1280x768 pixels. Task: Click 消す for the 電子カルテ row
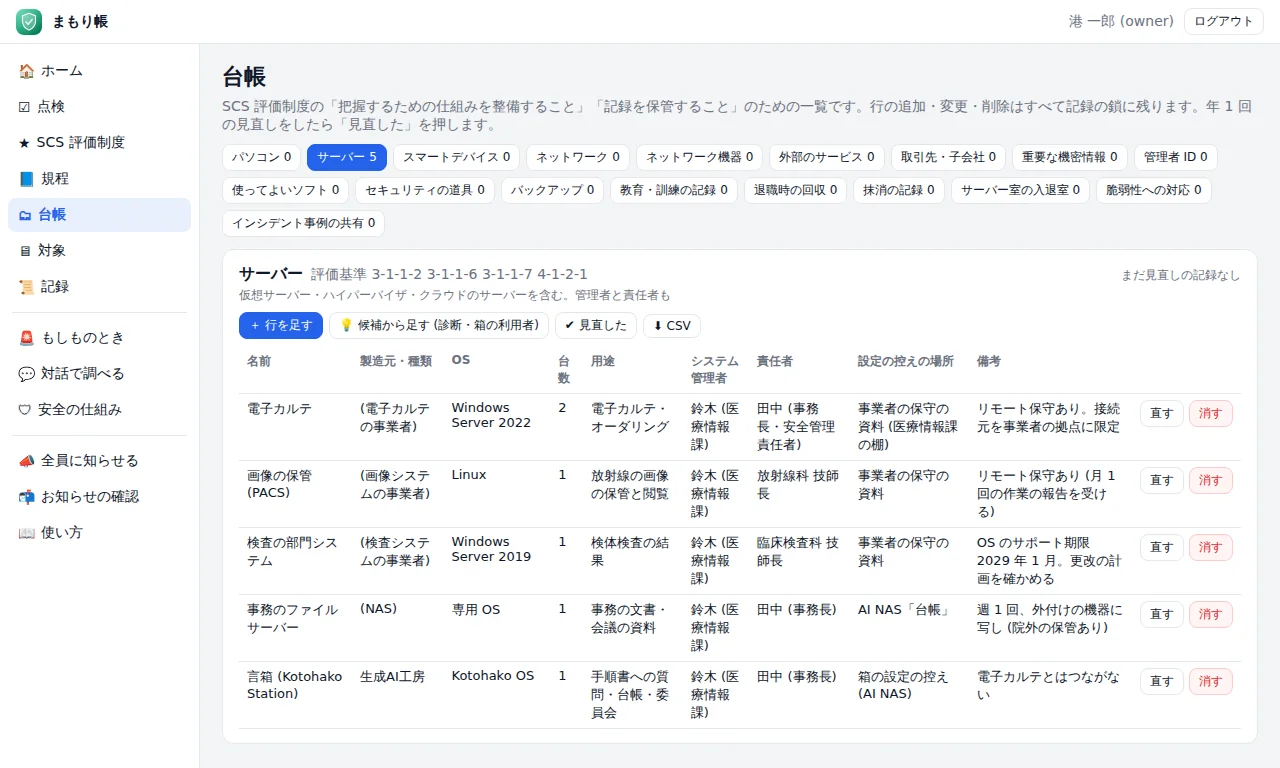[x=1211, y=414]
